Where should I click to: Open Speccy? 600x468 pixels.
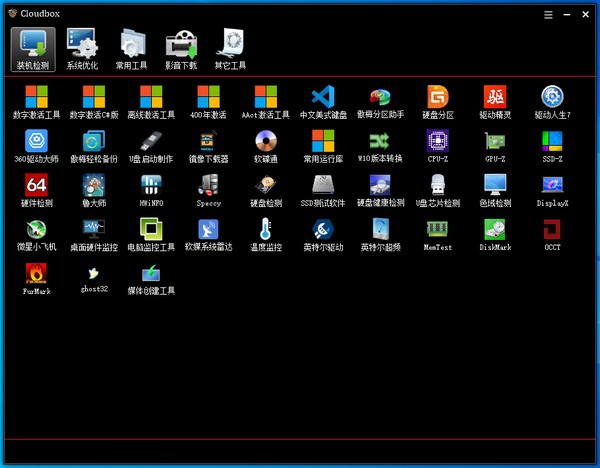click(208, 191)
